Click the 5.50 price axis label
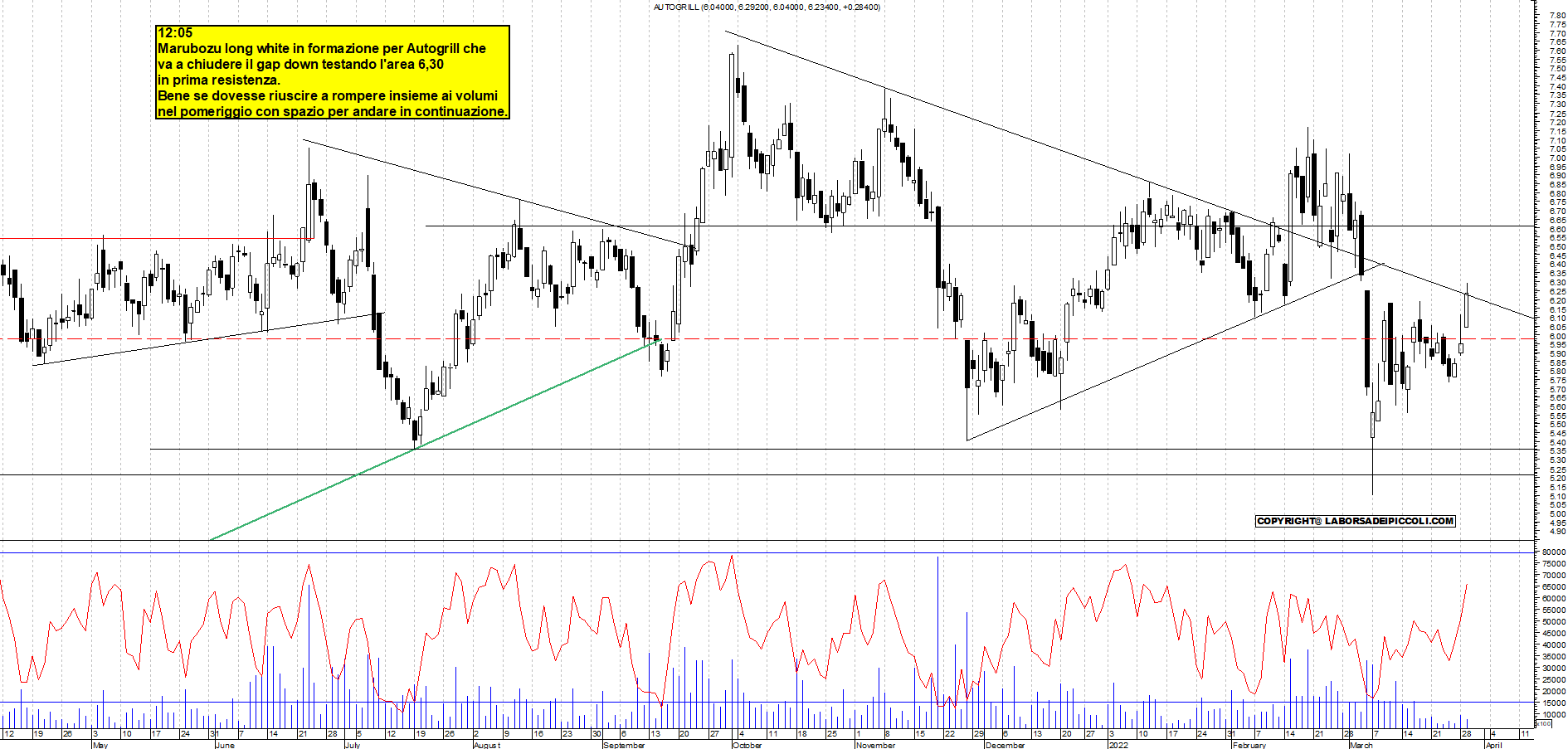1568x749 pixels. click(x=1557, y=425)
